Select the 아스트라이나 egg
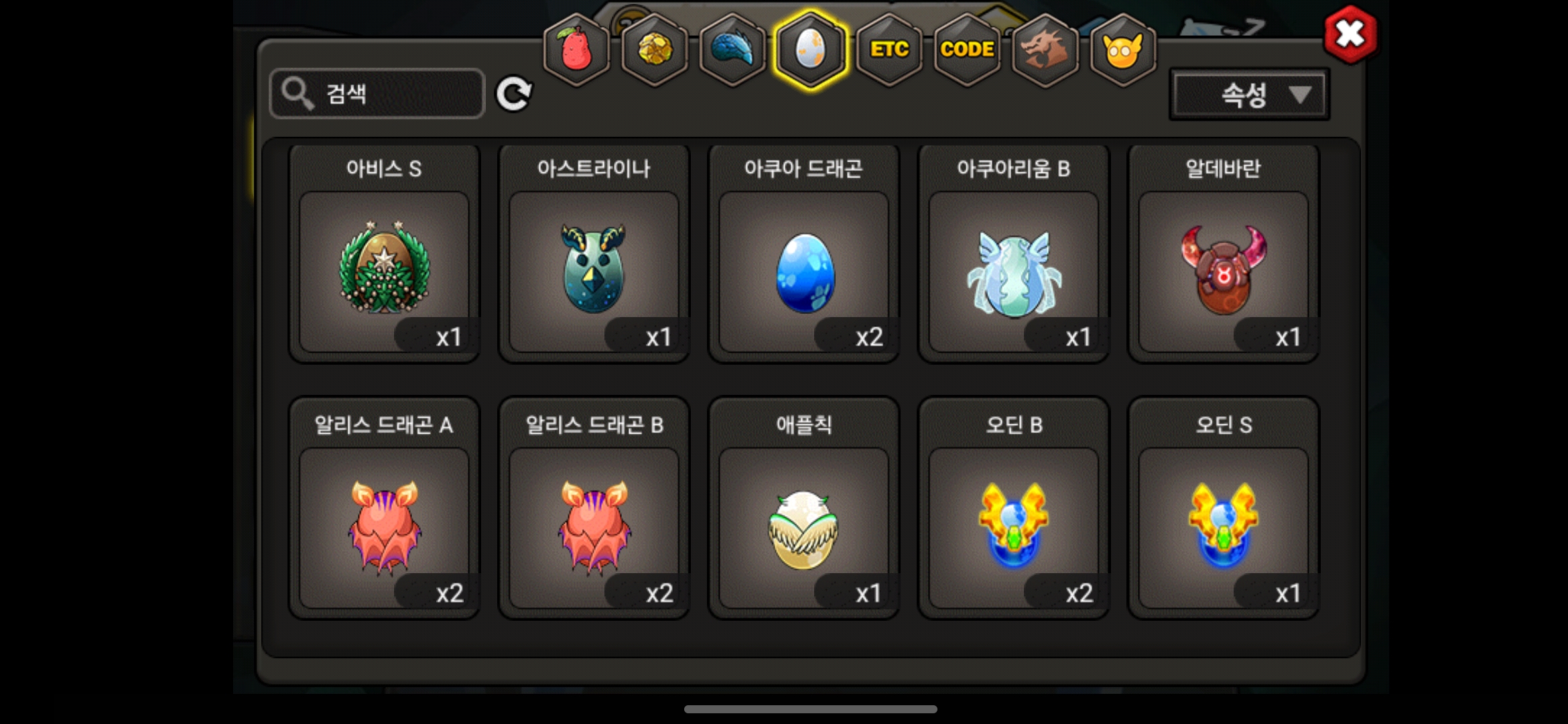This screenshot has height=724, width=1568. pos(594,254)
